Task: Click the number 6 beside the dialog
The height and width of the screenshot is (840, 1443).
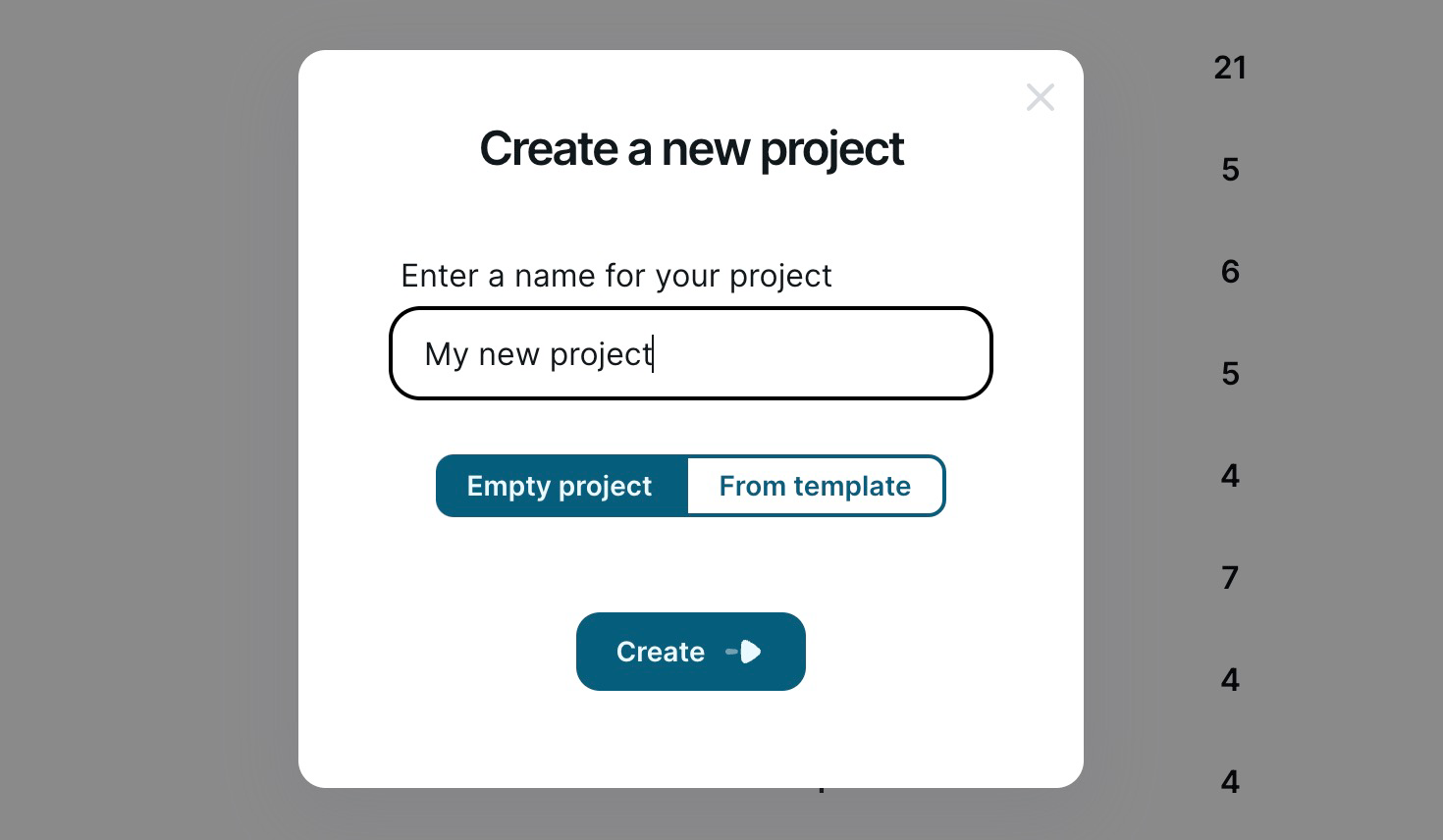Action: point(1229,272)
